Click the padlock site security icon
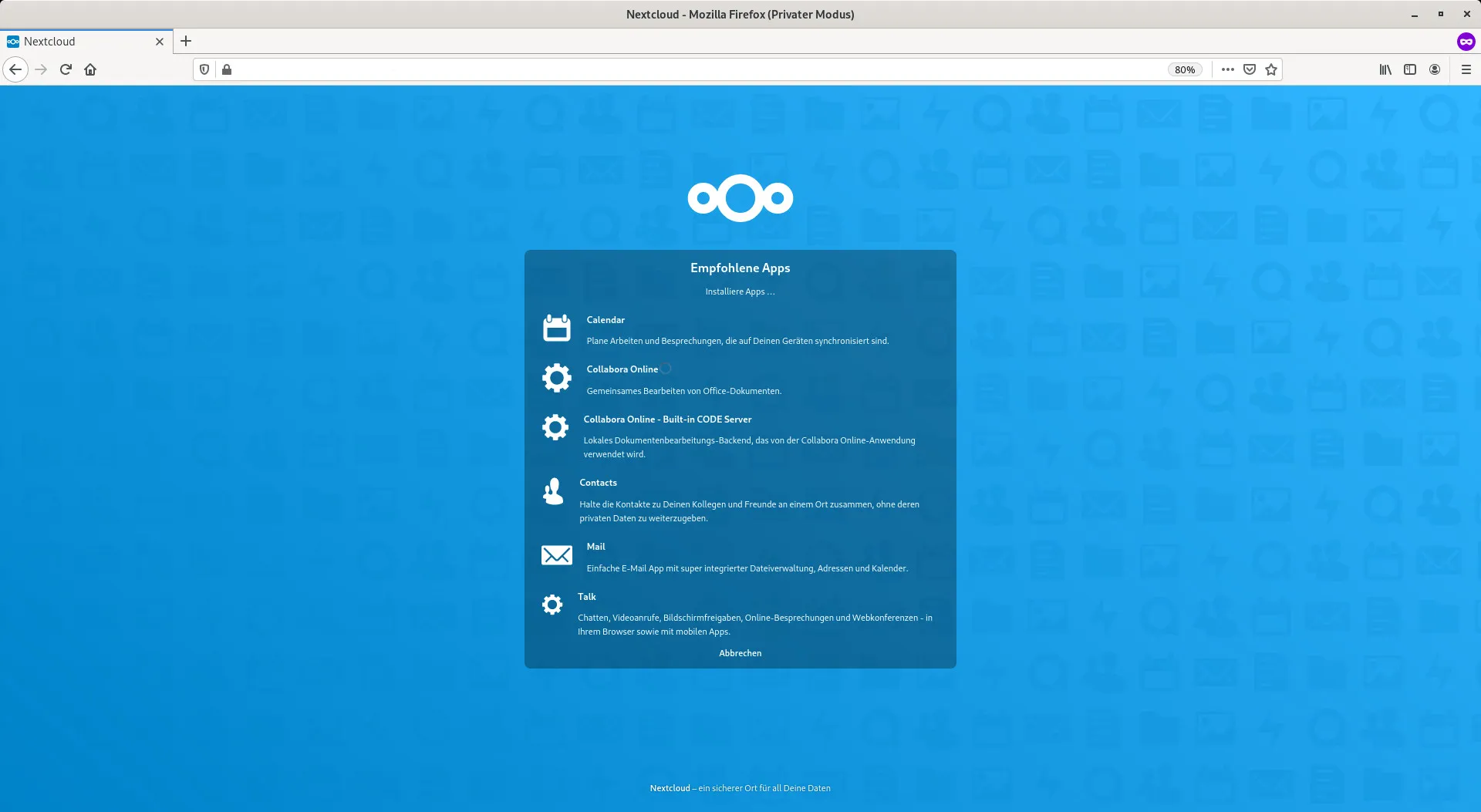This screenshot has height=812, width=1481. (x=227, y=69)
